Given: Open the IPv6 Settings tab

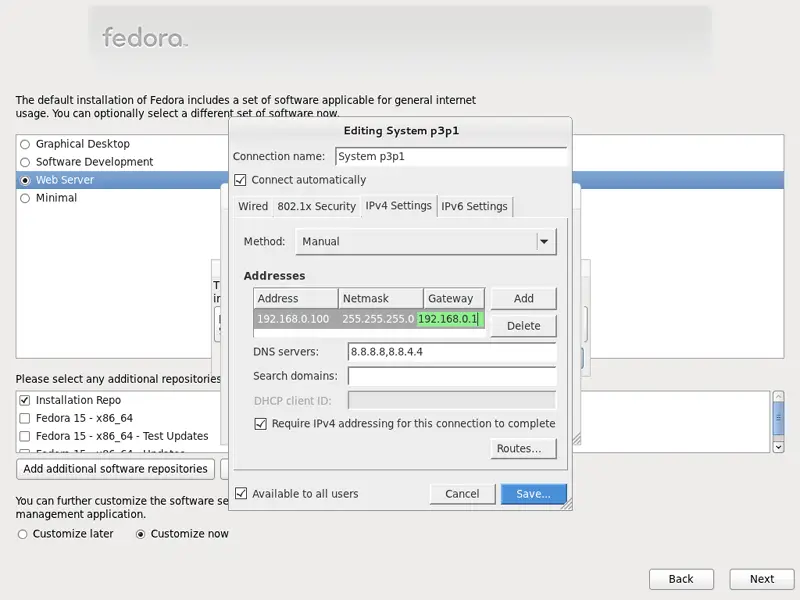Looking at the screenshot, I should pyautogui.click(x=474, y=206).
